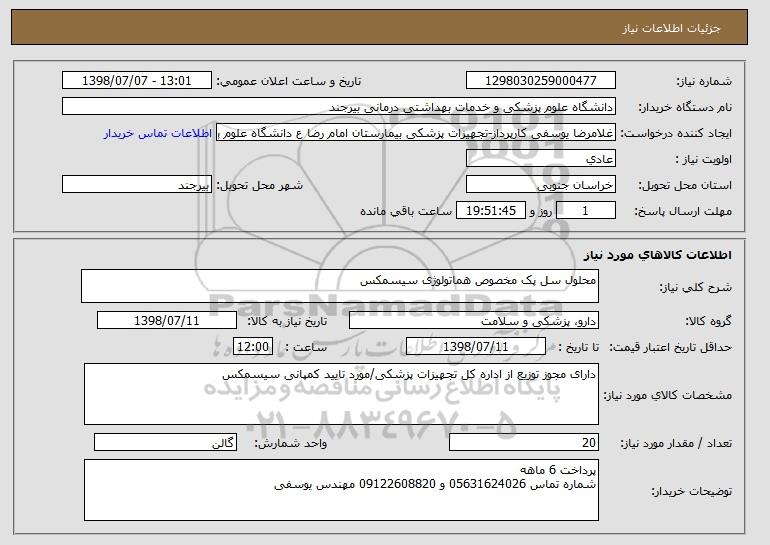Click the text ساعت باقی مانده

(x=406, y=212)
